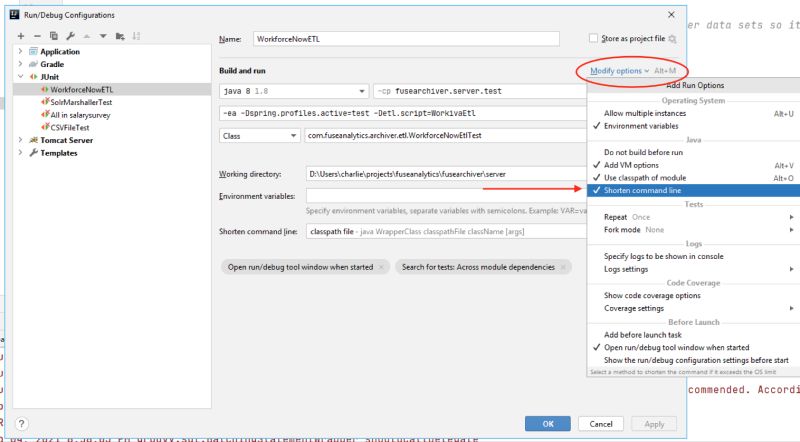Click the JUnit icon beside WorkforceNowETL
Screen dimensions: 800x442
click(x=45, y=89)
